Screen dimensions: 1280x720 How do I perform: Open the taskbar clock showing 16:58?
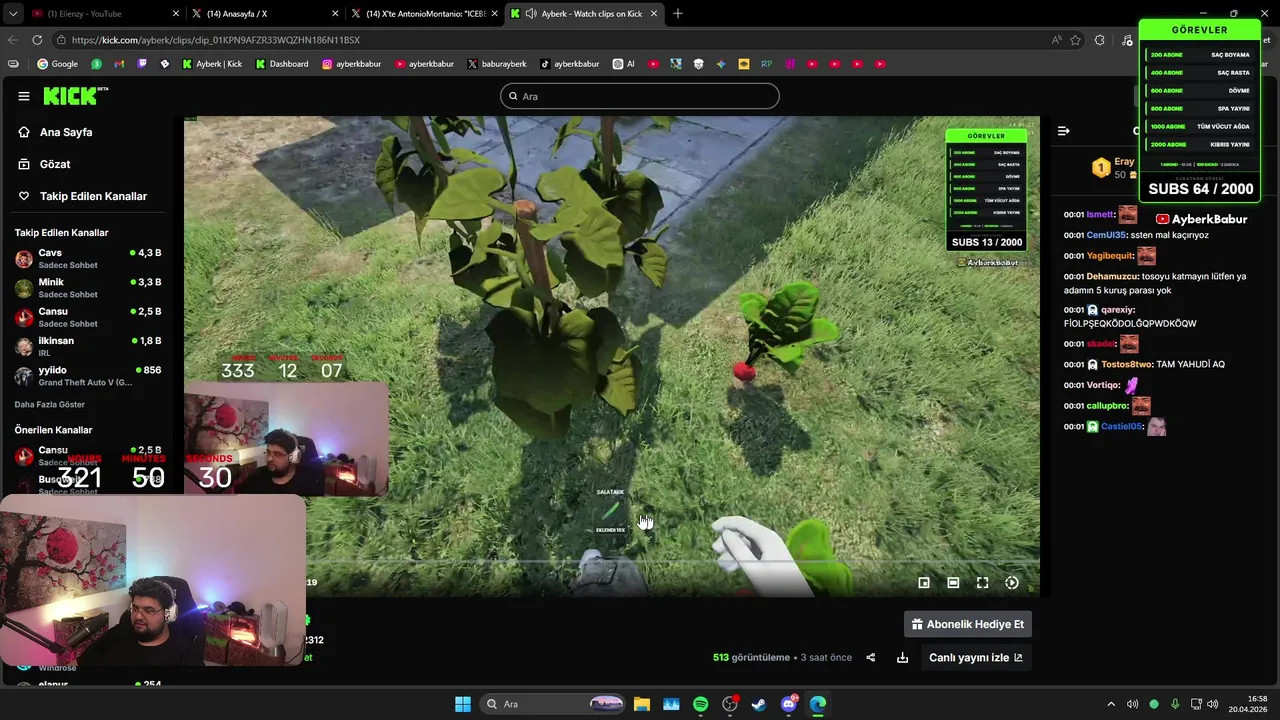coord(1248,704)
